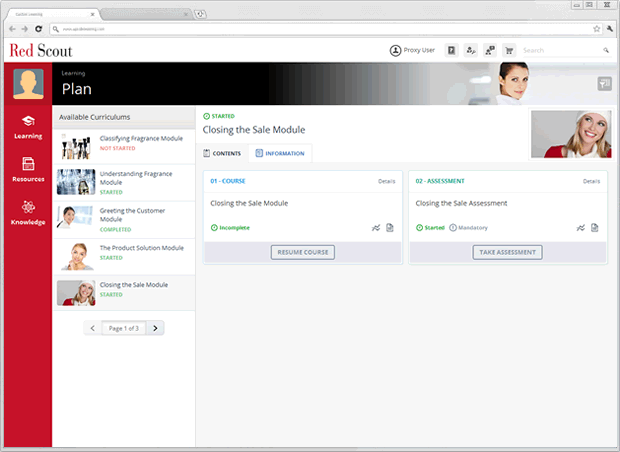Click the Proxy User name
The image size is (620, 452).
[x=419, y=50]
